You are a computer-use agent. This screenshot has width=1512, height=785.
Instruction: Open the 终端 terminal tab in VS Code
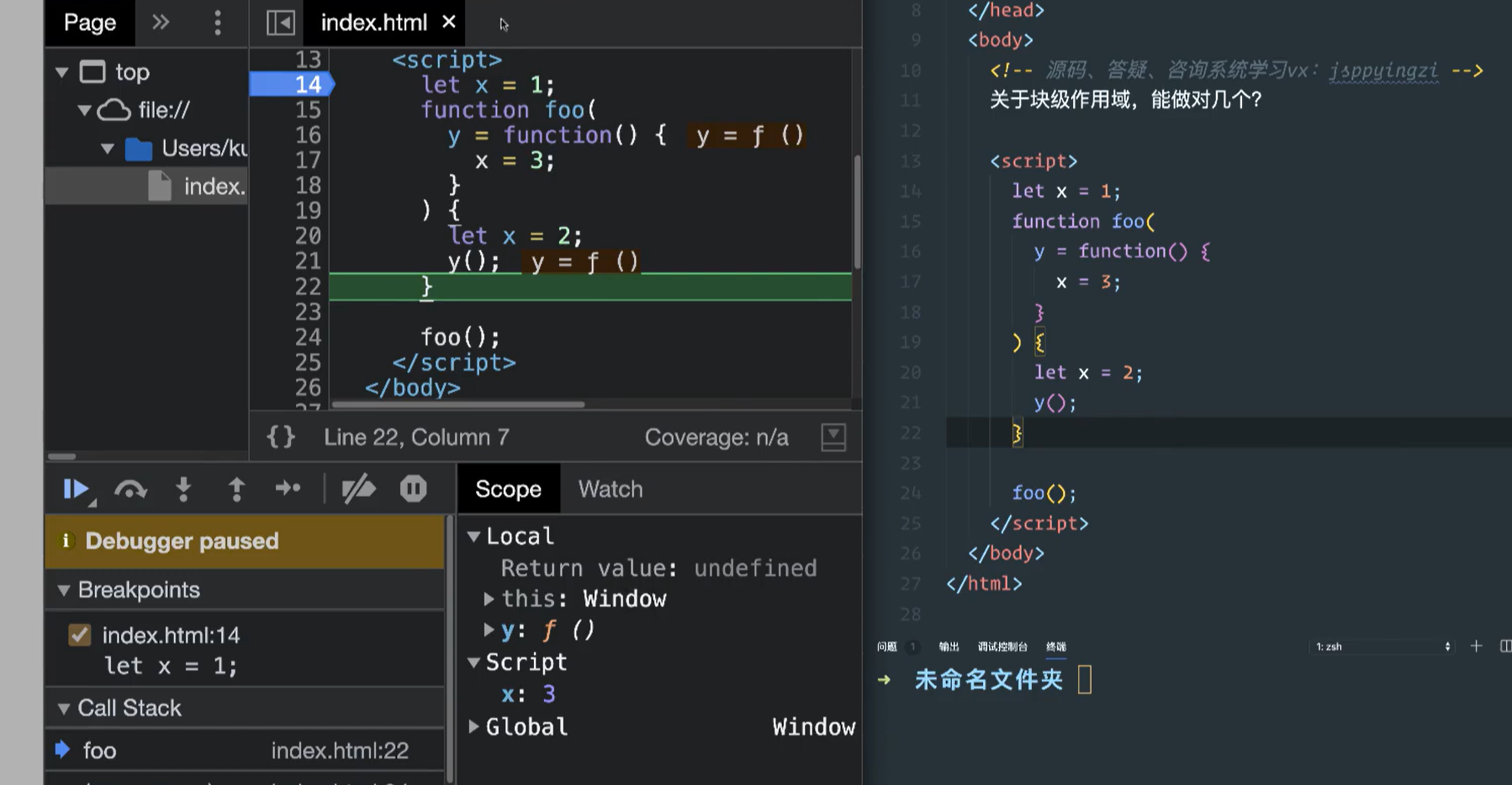(1055, 646)
